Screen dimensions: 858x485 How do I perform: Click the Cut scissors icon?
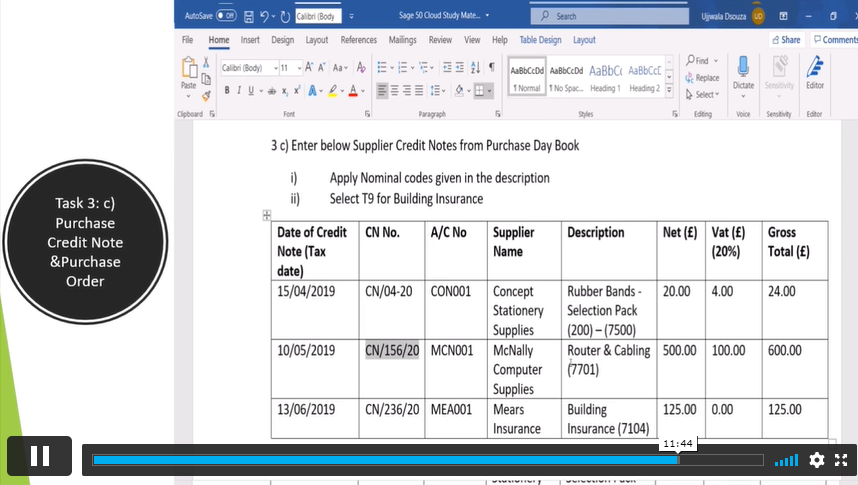point(206,62)
